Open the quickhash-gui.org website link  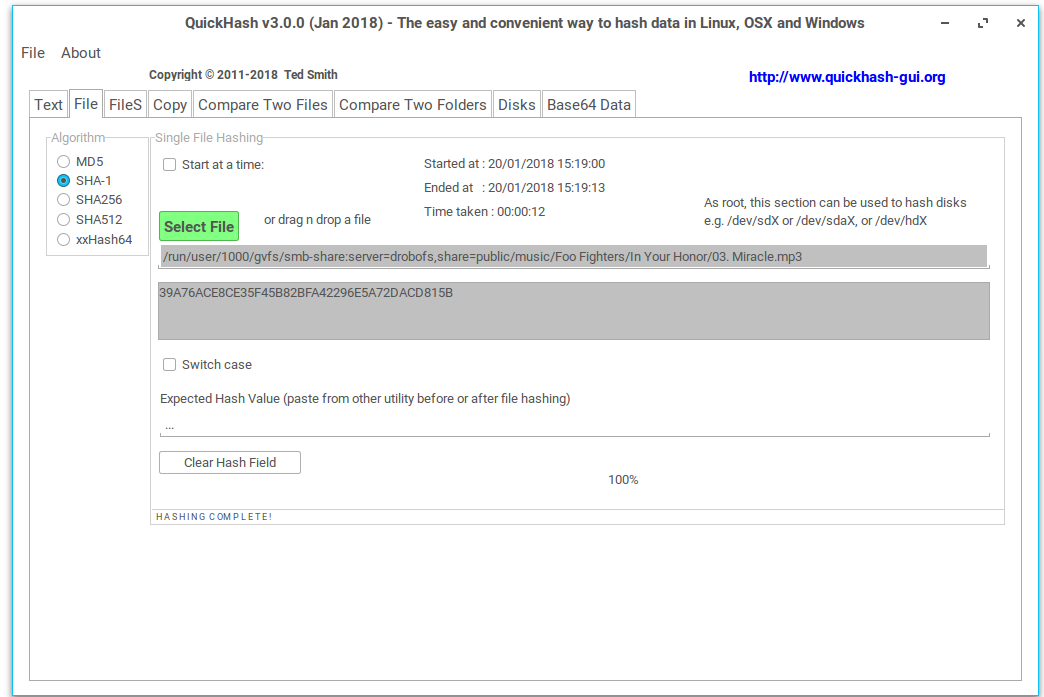coord(846,77)
